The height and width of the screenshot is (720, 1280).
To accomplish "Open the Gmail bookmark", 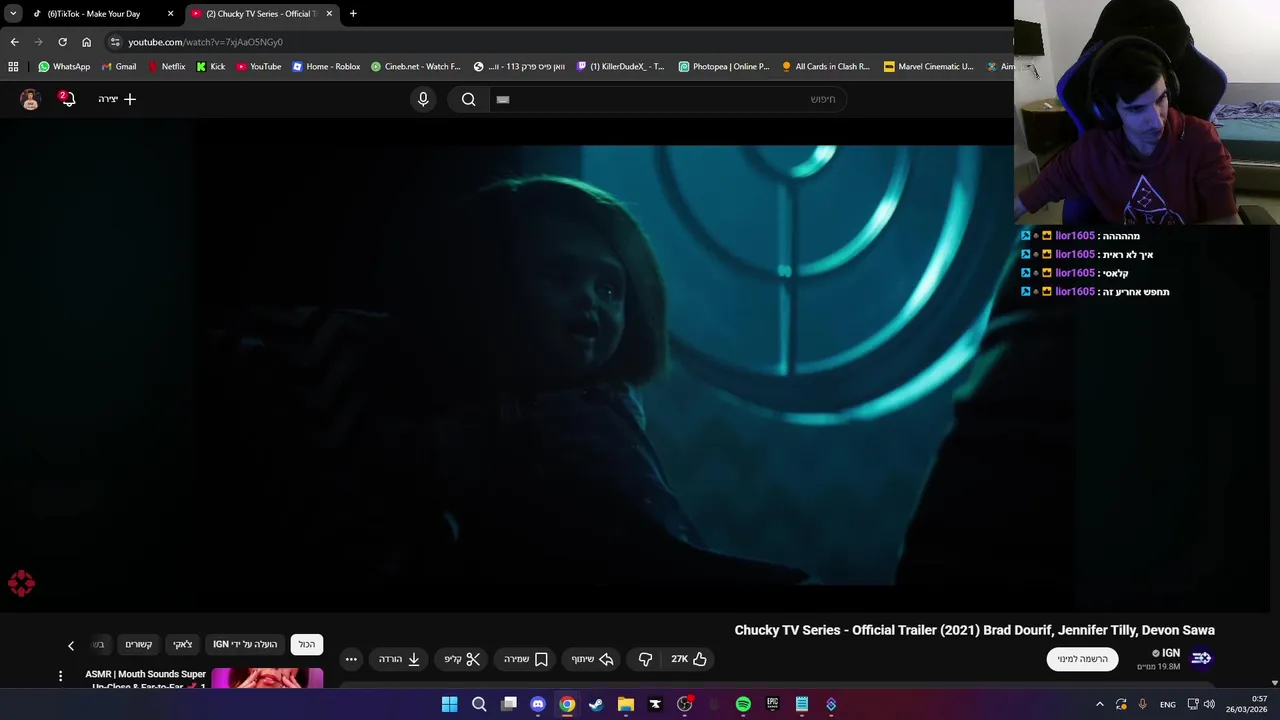I will click(119, 67).
